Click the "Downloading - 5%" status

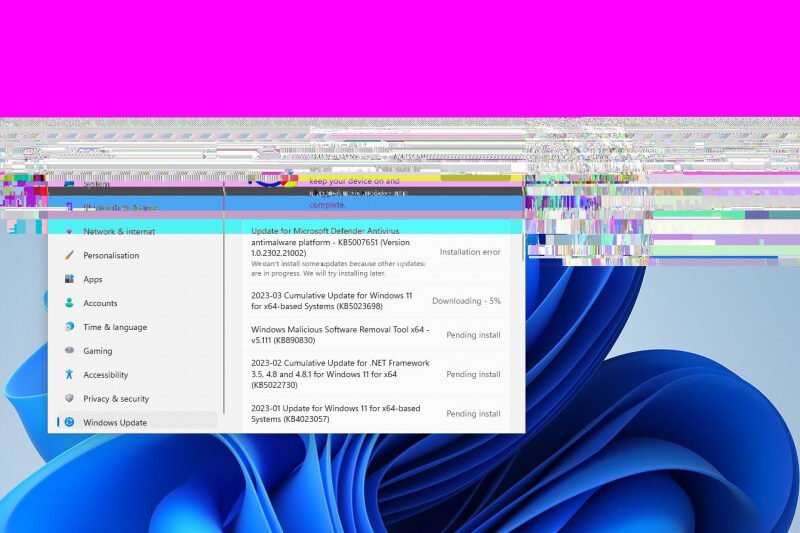pyautogui.click(x=466, y=301)
